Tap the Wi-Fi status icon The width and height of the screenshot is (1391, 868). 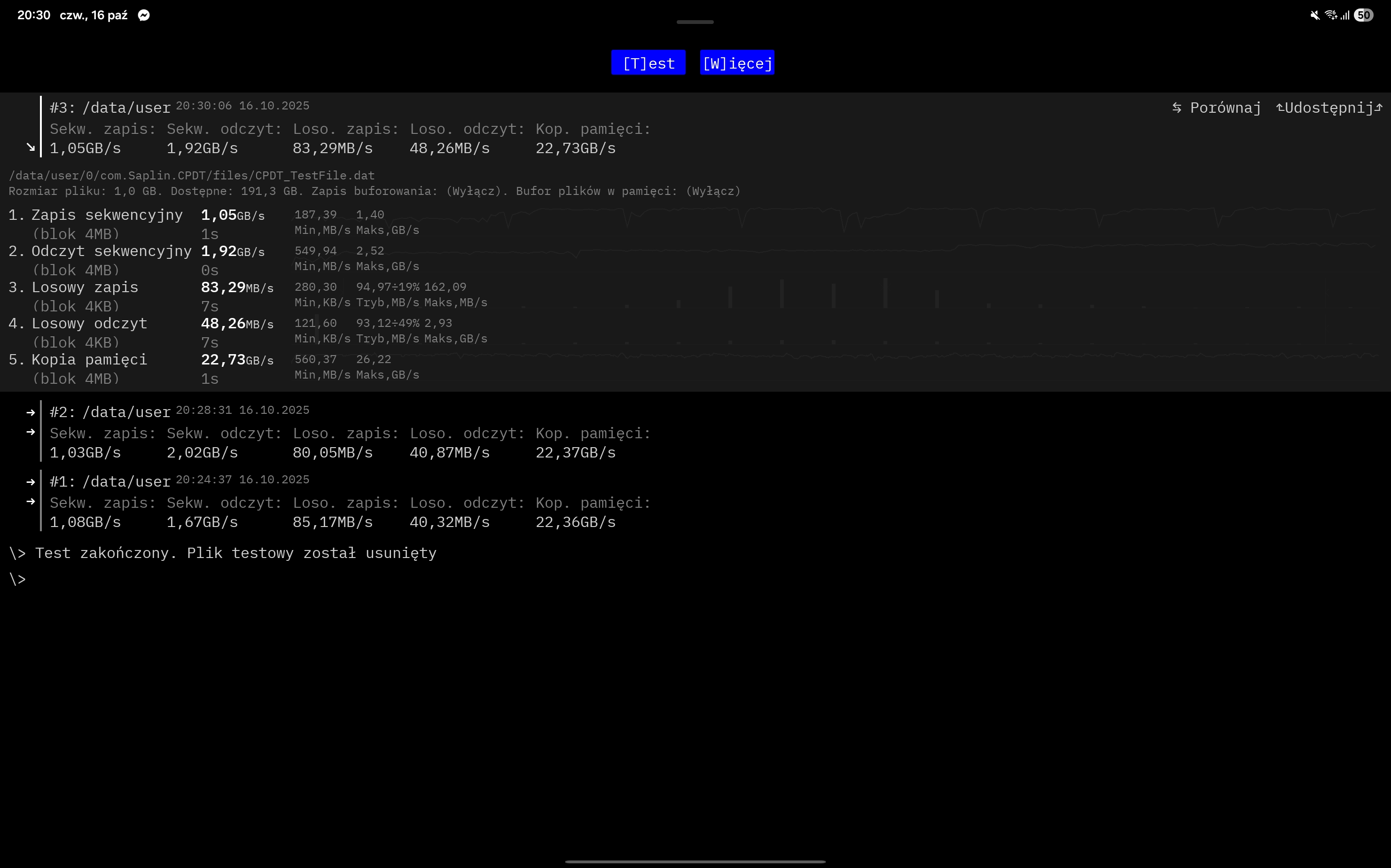(1330, 15)
